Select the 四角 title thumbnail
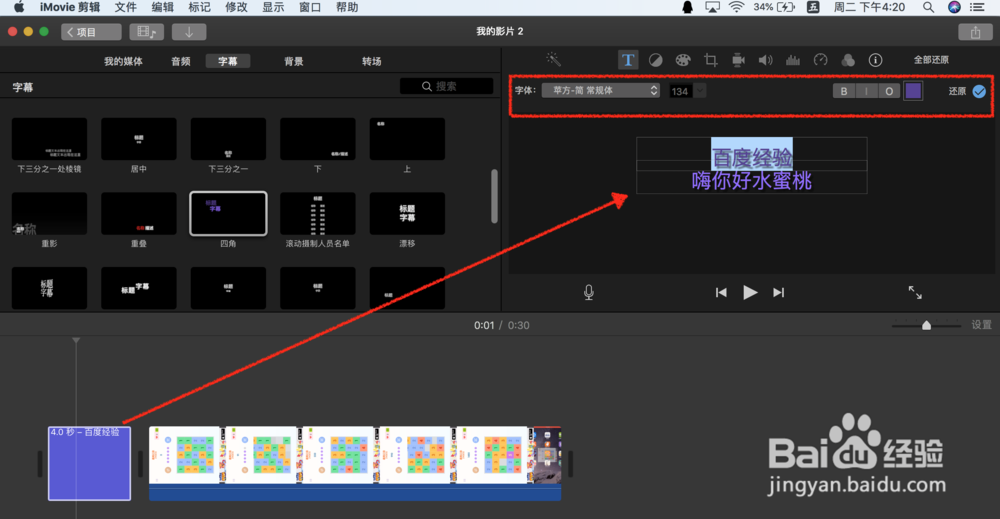The image size is (1000, 519). [x=228, y=214]
